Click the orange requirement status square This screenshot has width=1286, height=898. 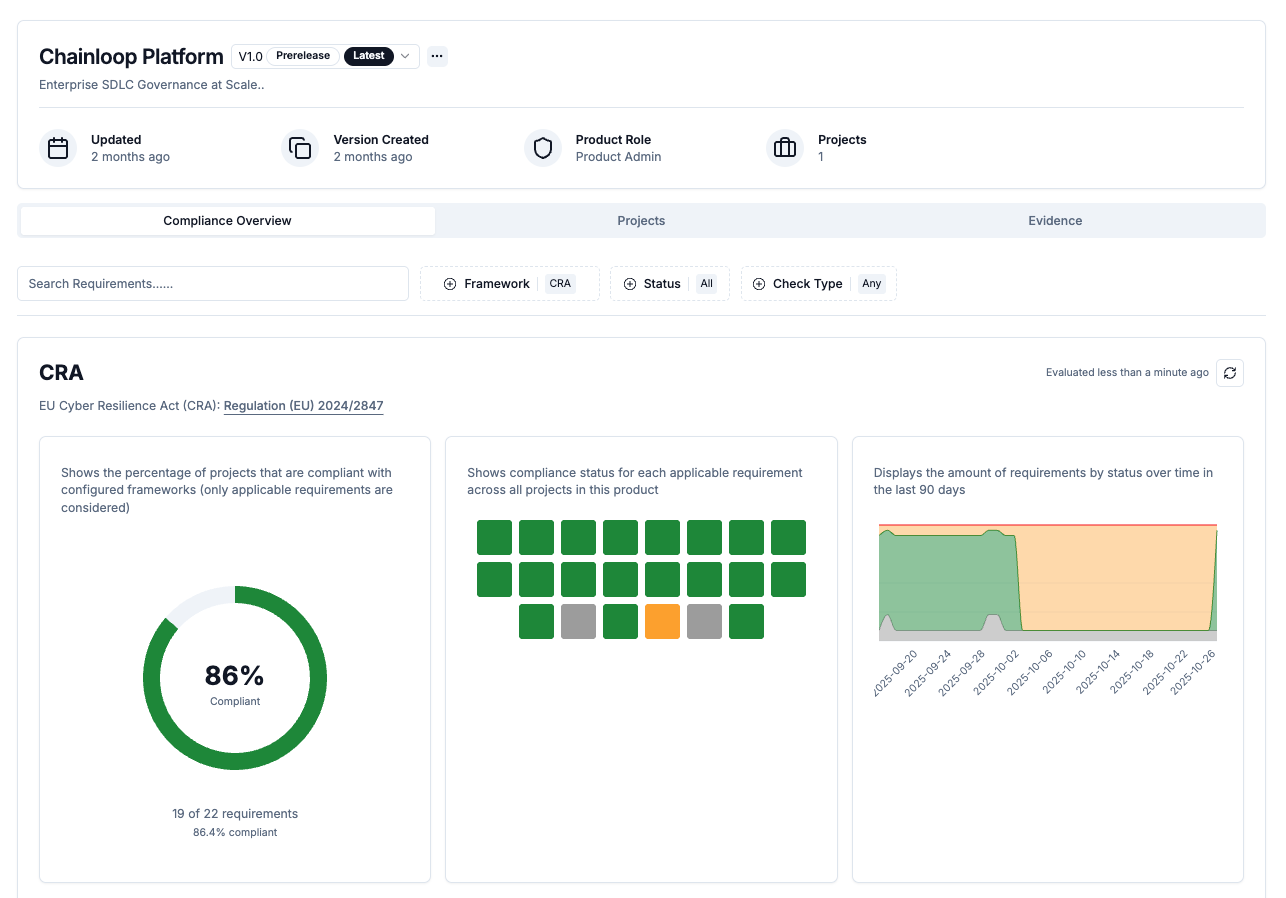[662, 621]
